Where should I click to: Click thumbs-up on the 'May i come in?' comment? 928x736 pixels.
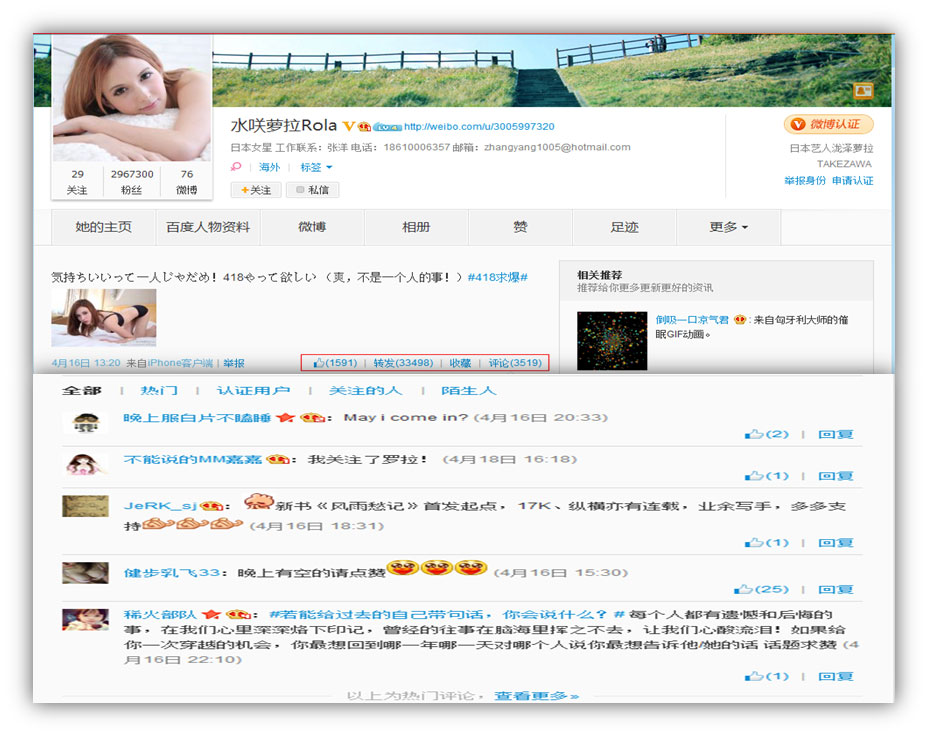[x=767, y=434]
